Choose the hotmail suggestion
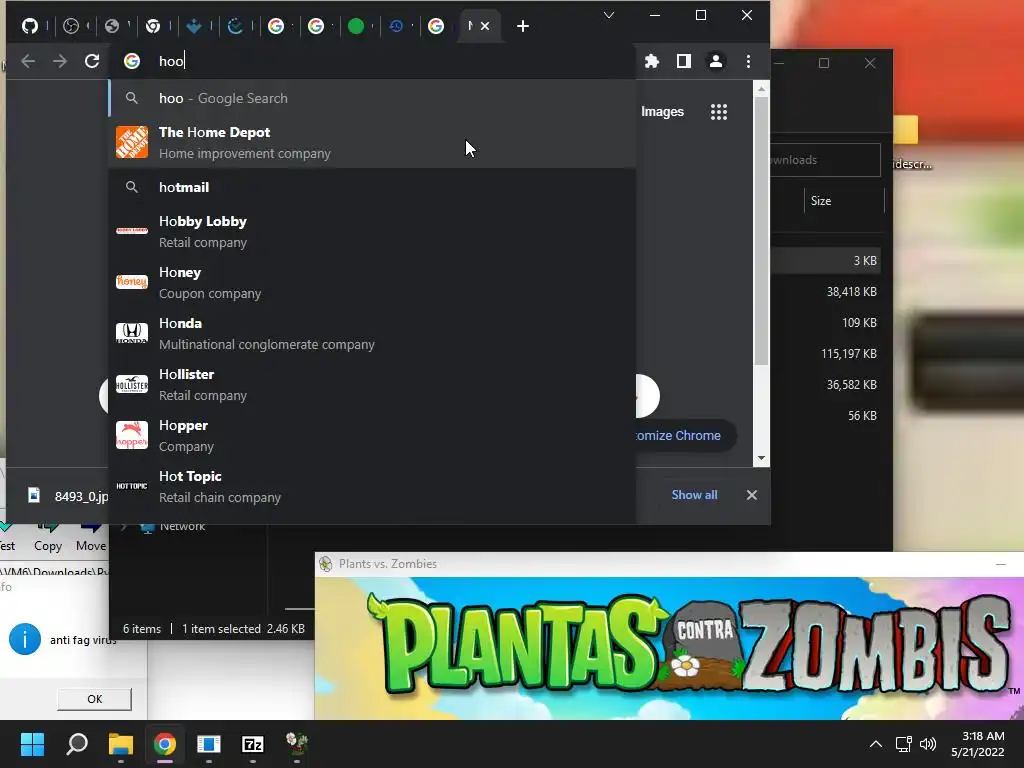 click(372, 187)
